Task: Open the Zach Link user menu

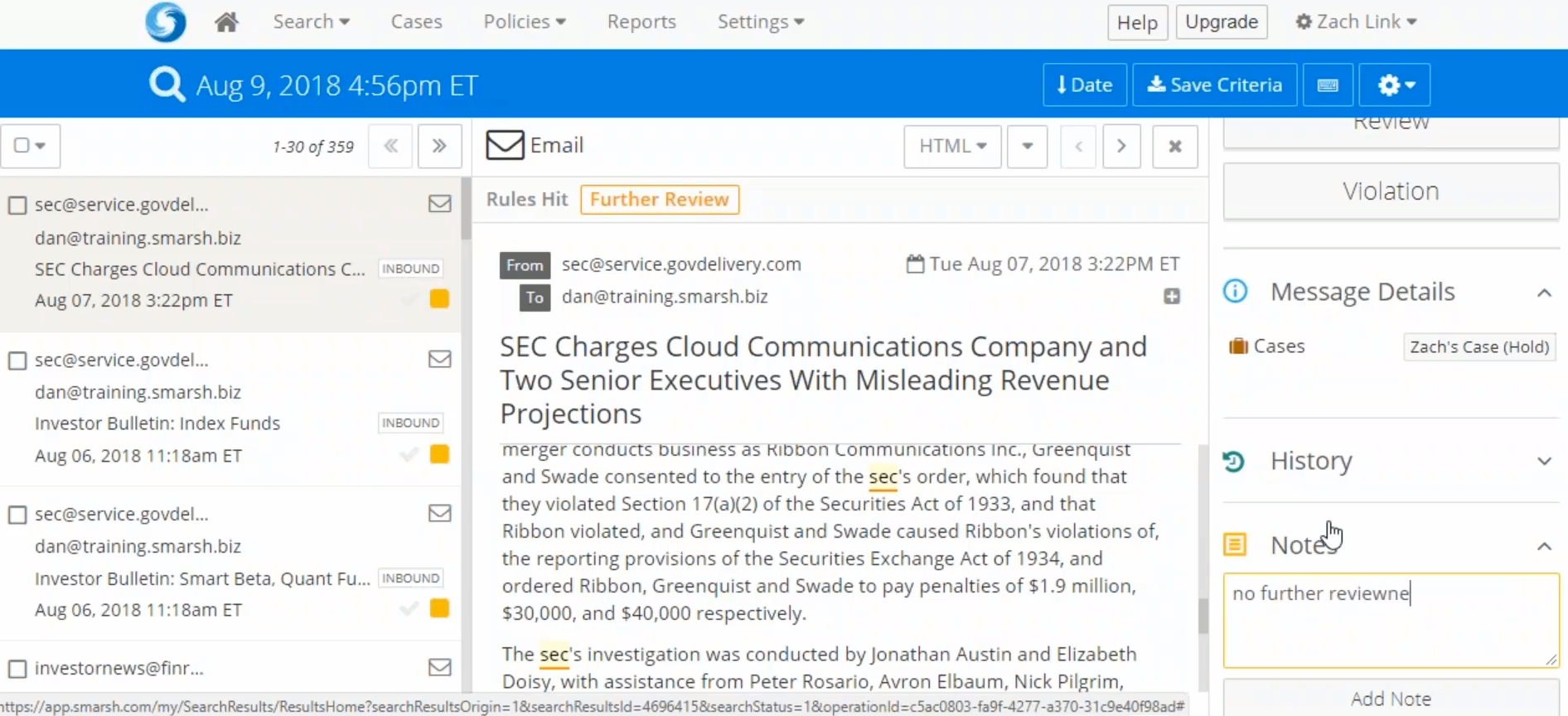Action: tap(1356, 22)
